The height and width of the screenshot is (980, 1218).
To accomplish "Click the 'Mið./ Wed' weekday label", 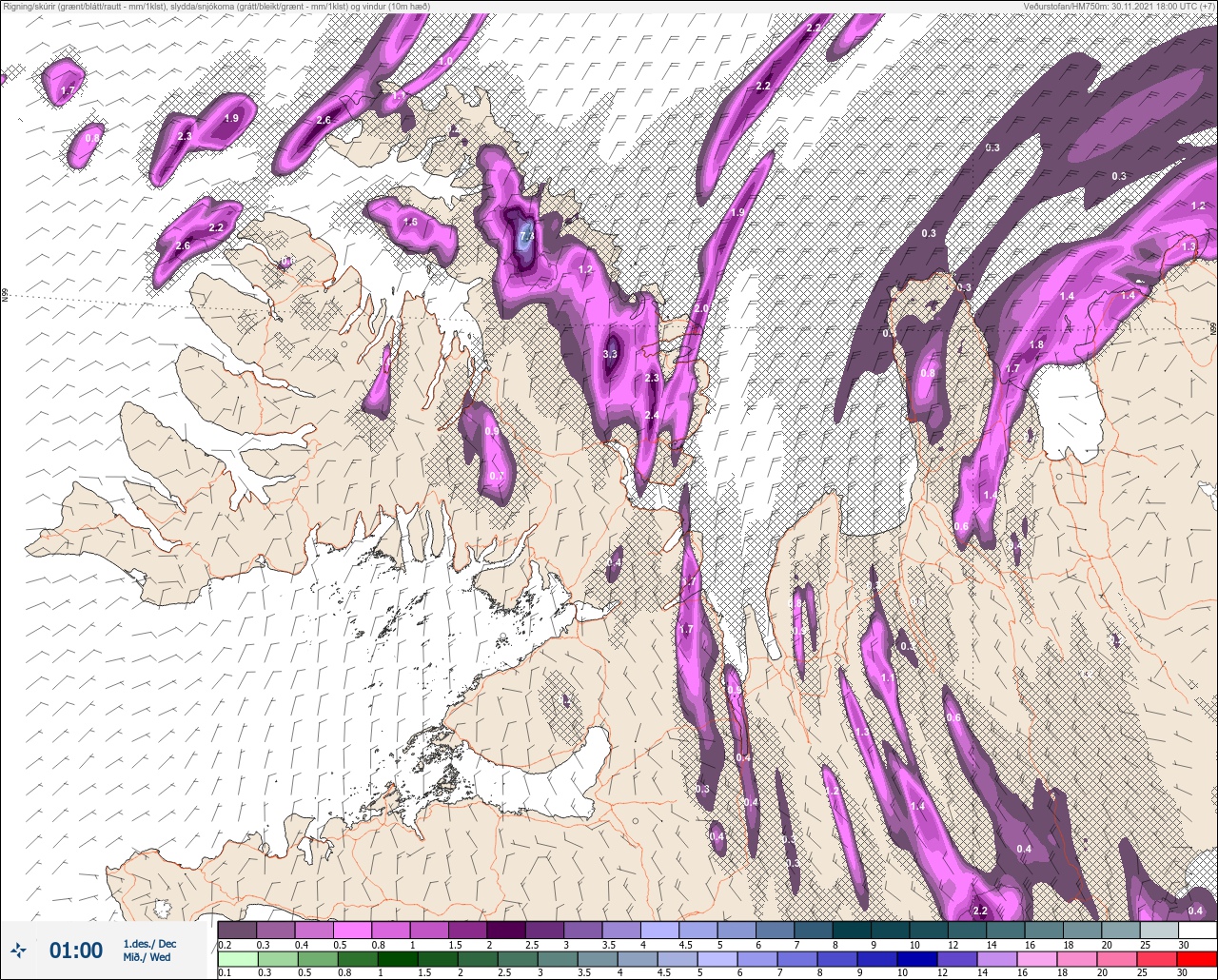I will (x=147, y=958).
